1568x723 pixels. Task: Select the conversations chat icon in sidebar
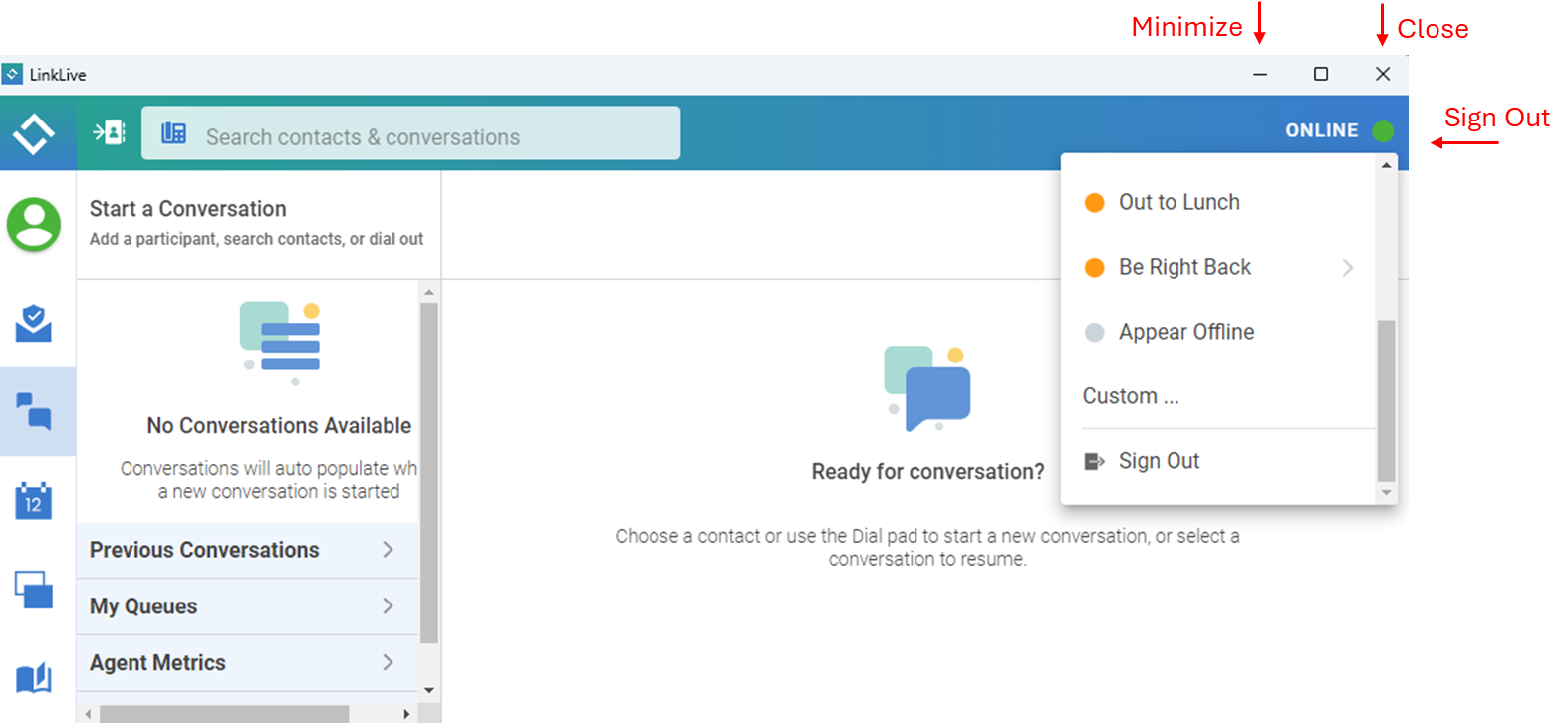point(34,410)
